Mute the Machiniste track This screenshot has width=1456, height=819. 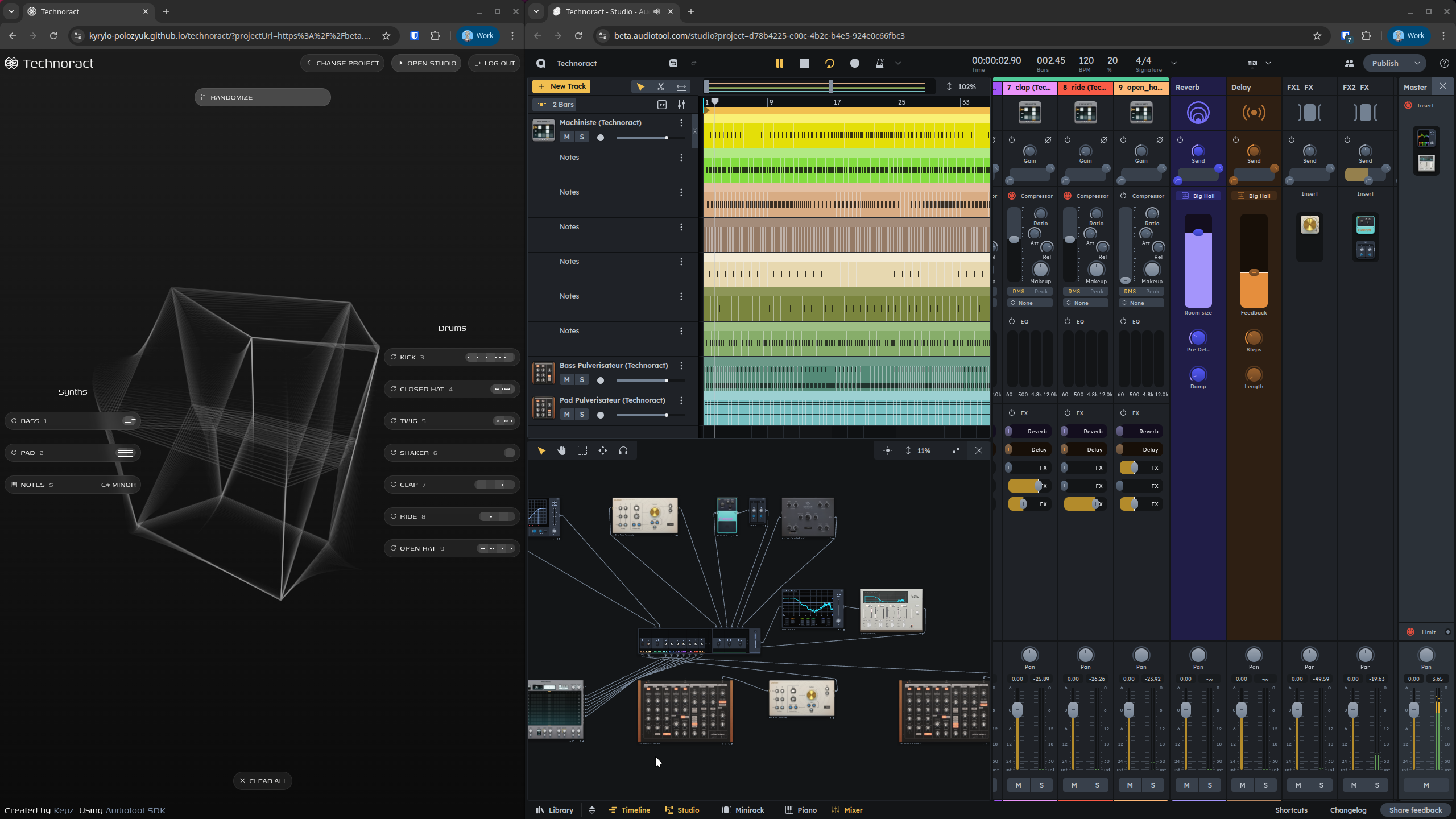(566, 137)
